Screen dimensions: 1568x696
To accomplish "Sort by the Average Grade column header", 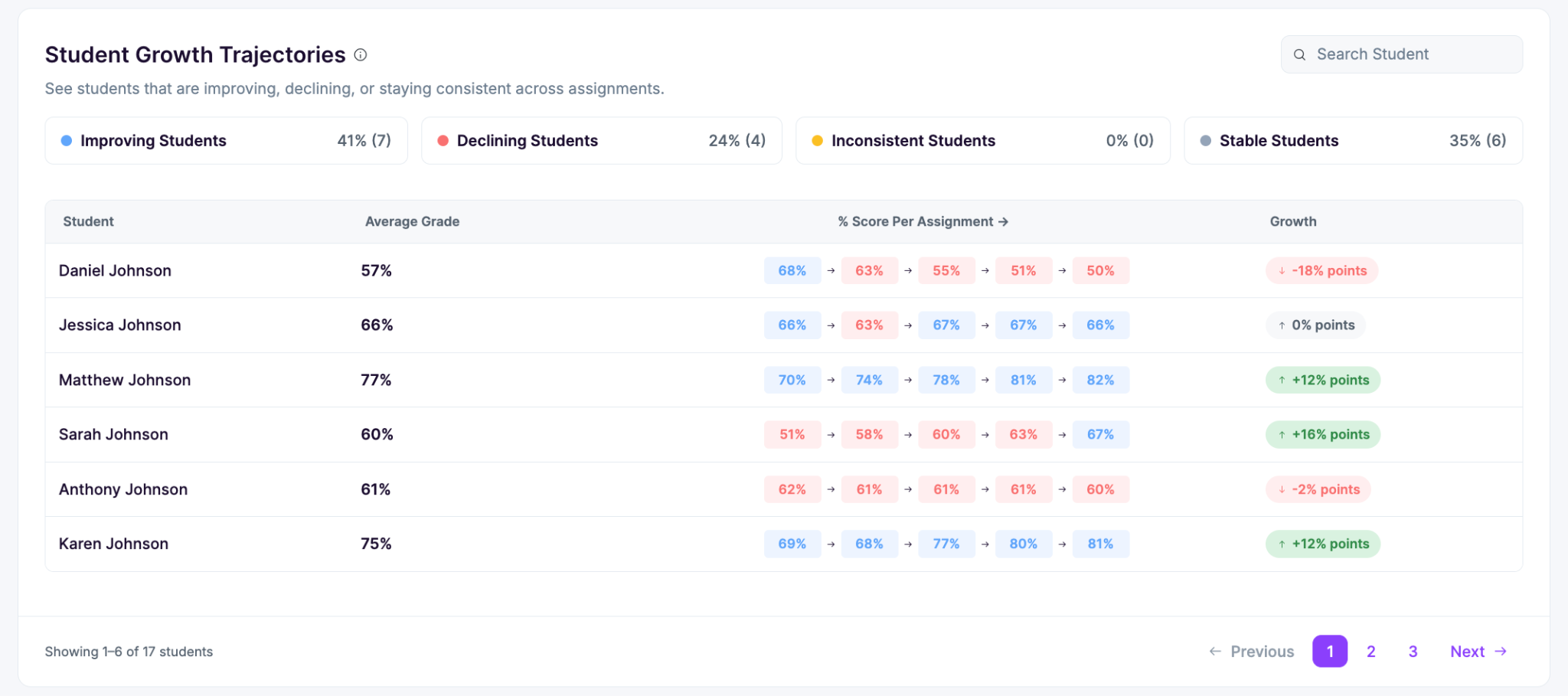I will 412,222.
